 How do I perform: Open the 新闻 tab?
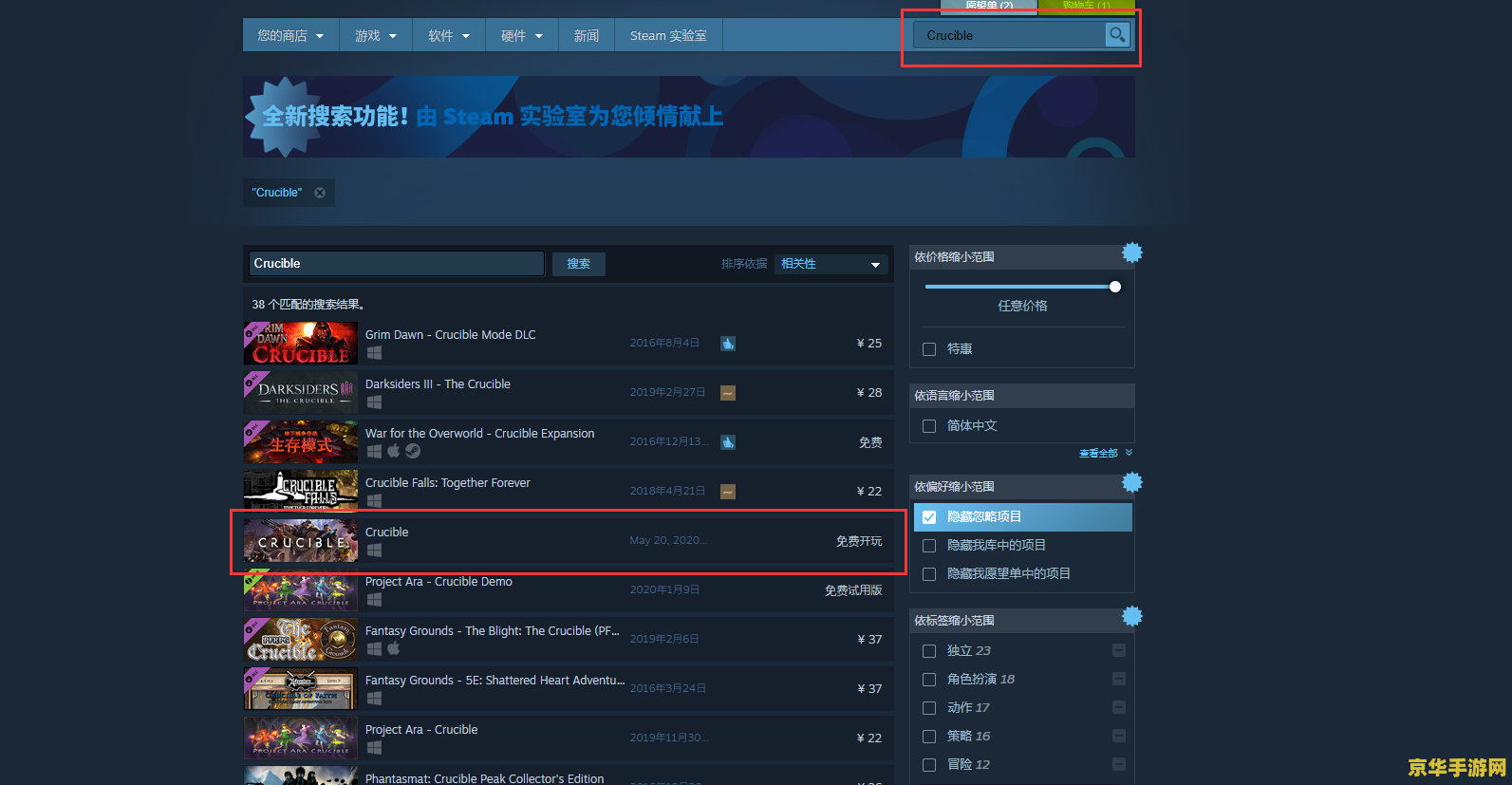click(587, 35)
